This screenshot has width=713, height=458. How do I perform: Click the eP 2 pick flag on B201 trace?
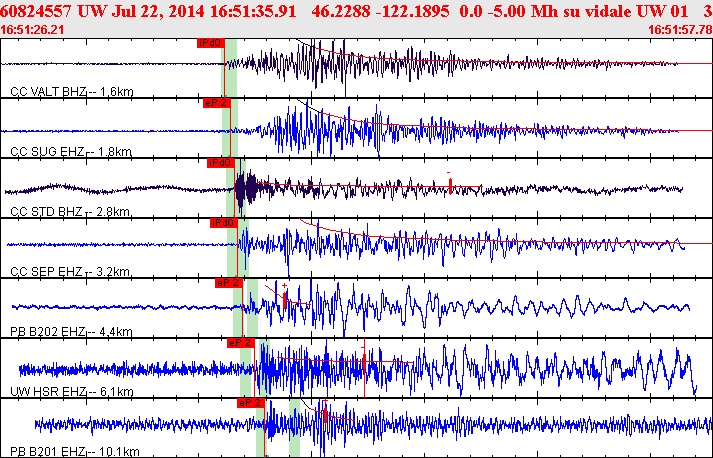click(251, 403)
